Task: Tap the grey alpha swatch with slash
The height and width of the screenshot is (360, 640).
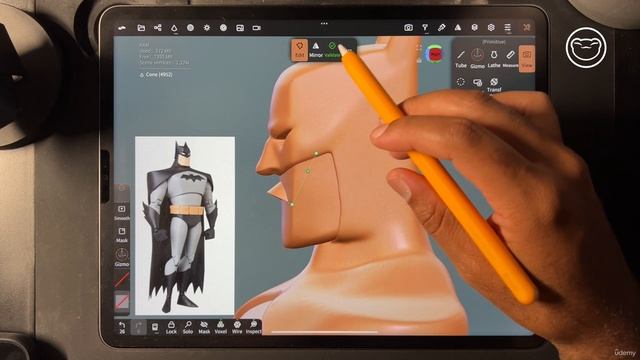Action: point(122,302)
